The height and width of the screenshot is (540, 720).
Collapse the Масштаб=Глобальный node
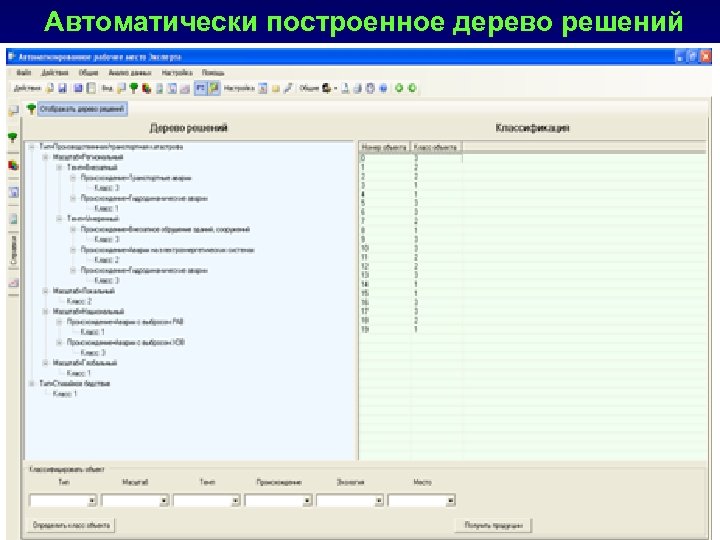coord(45,363)
